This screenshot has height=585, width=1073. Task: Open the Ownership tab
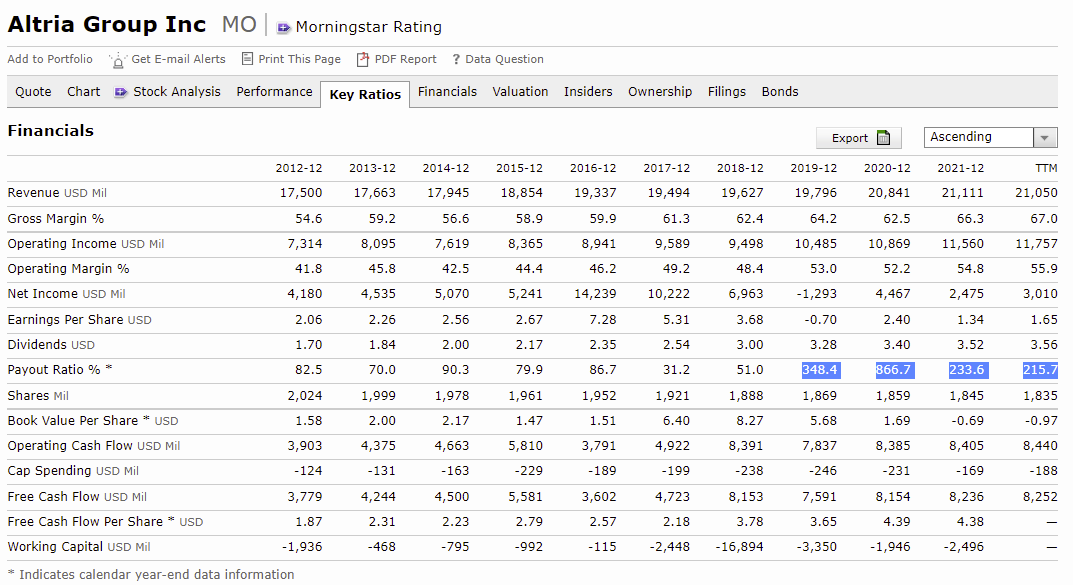tap(660, 92)
